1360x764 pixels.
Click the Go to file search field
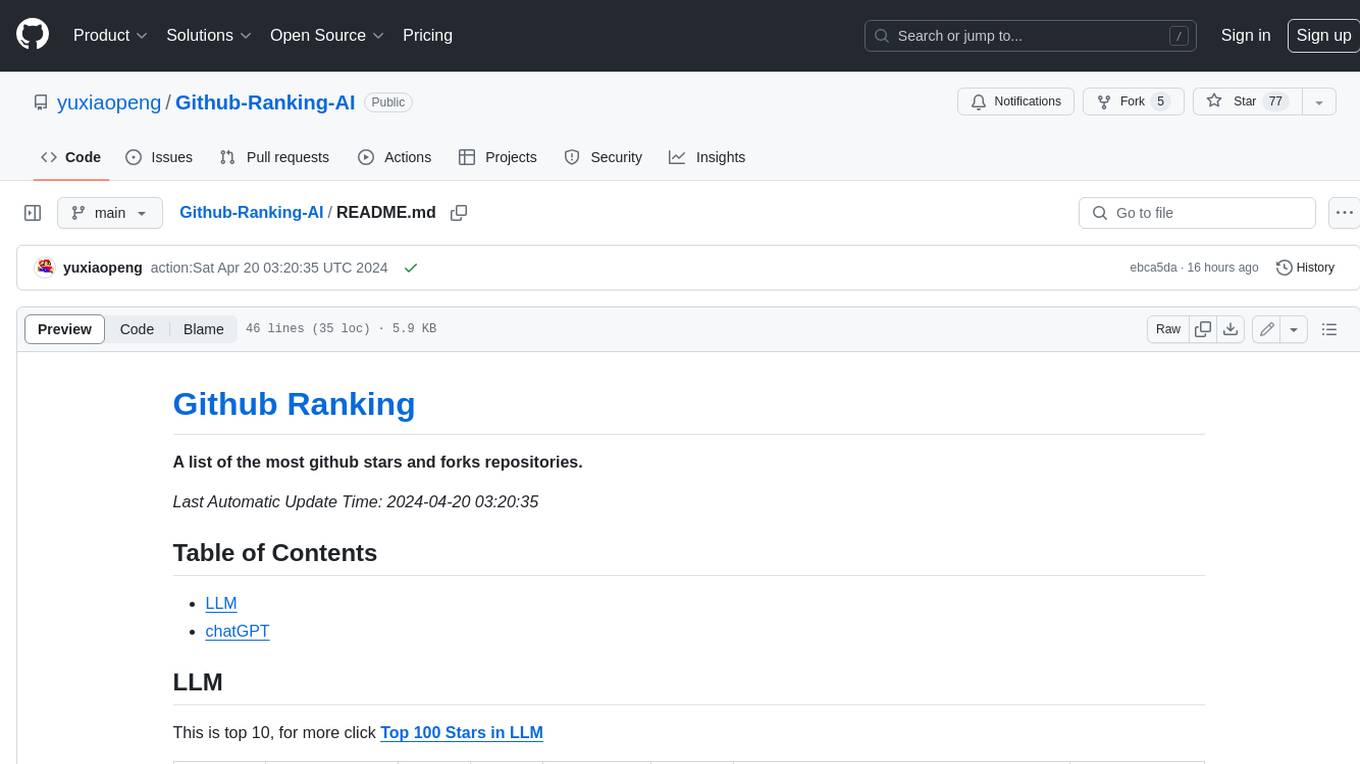coord(1197,213)
